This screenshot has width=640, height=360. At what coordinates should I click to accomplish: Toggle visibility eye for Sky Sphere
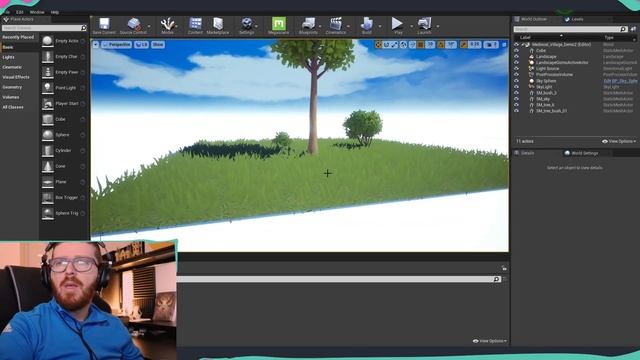[x=516, y=81]
